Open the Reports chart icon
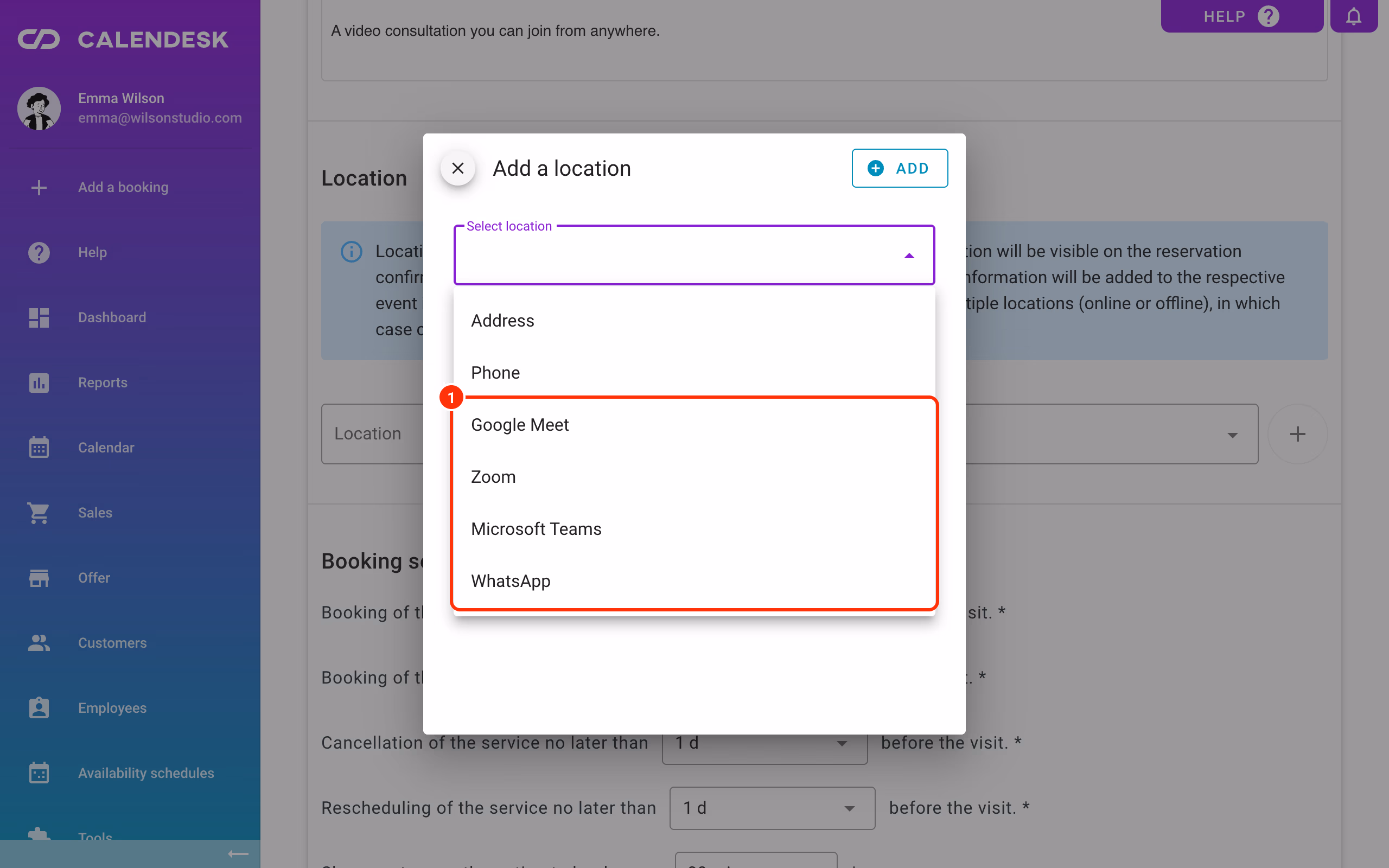This screenshot has width=1389, height=868. [39, 382]
